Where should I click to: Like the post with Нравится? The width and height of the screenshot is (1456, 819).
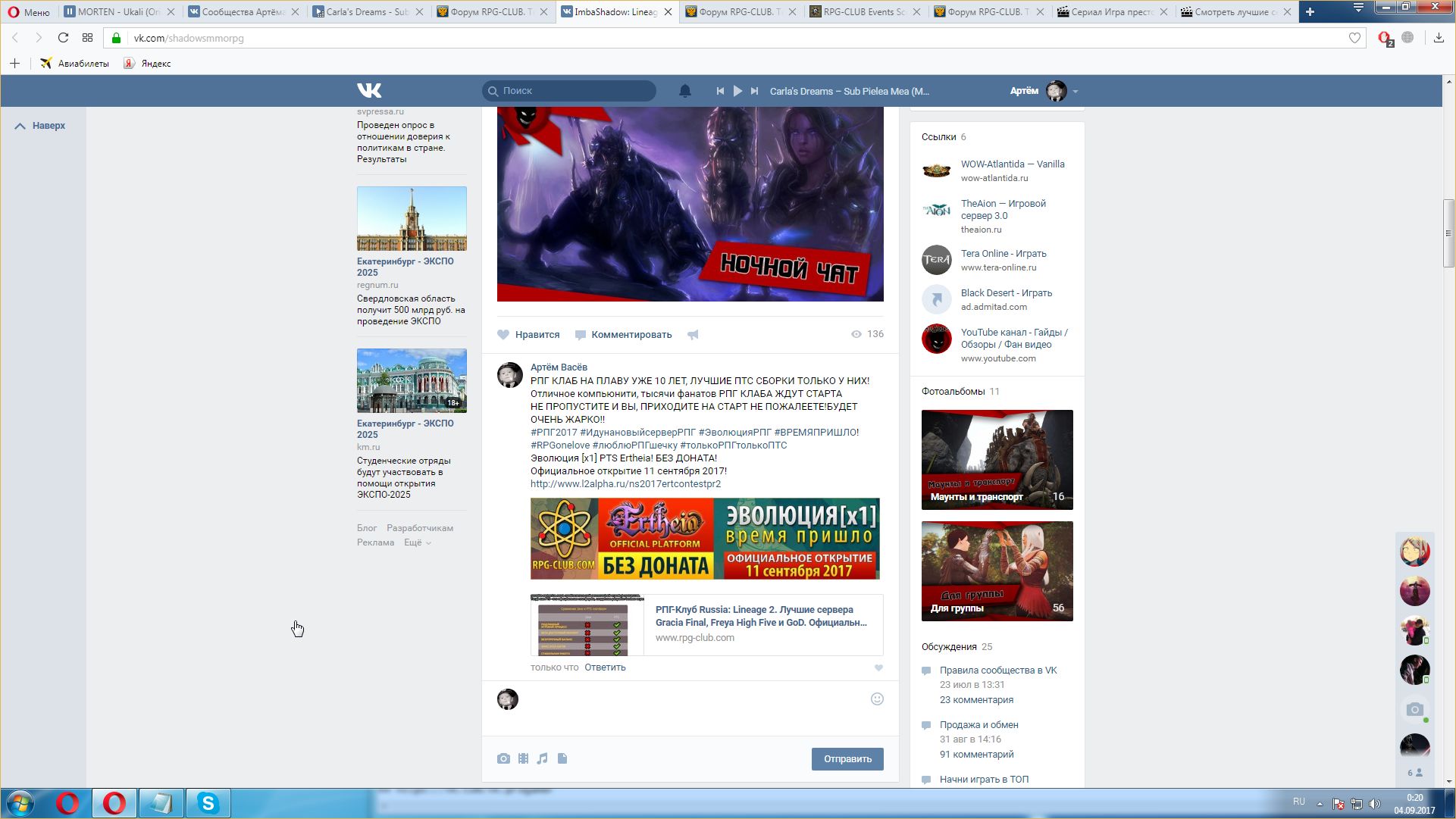point(528,335)
